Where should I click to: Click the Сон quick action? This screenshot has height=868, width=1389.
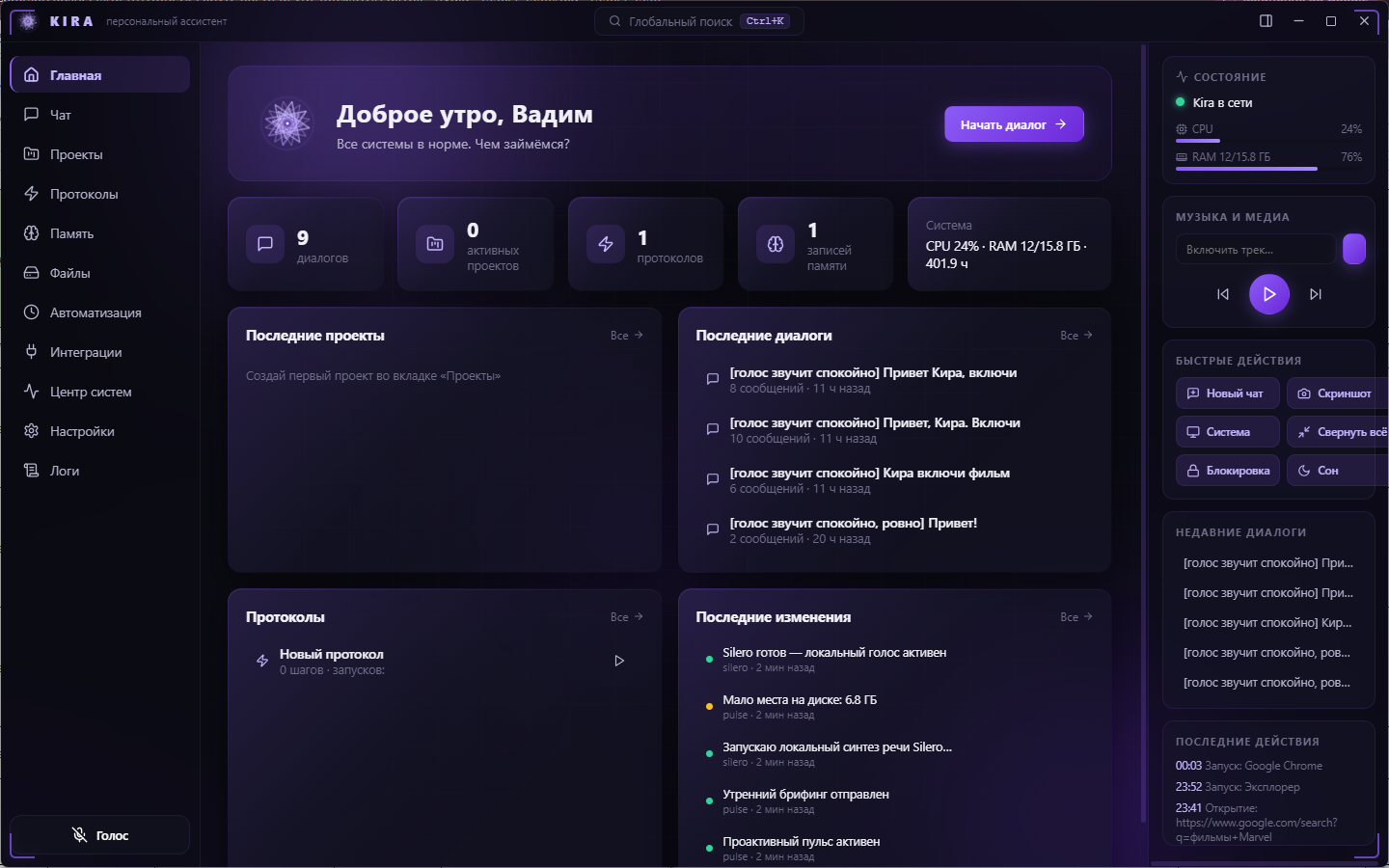coord(1338,471)
